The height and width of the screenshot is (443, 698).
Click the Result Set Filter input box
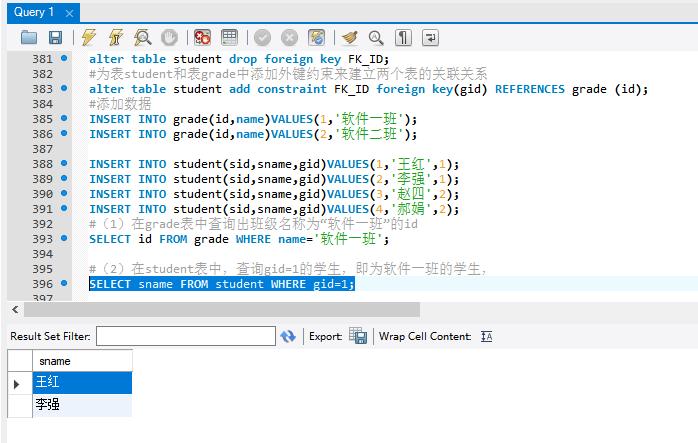(186, 336)
